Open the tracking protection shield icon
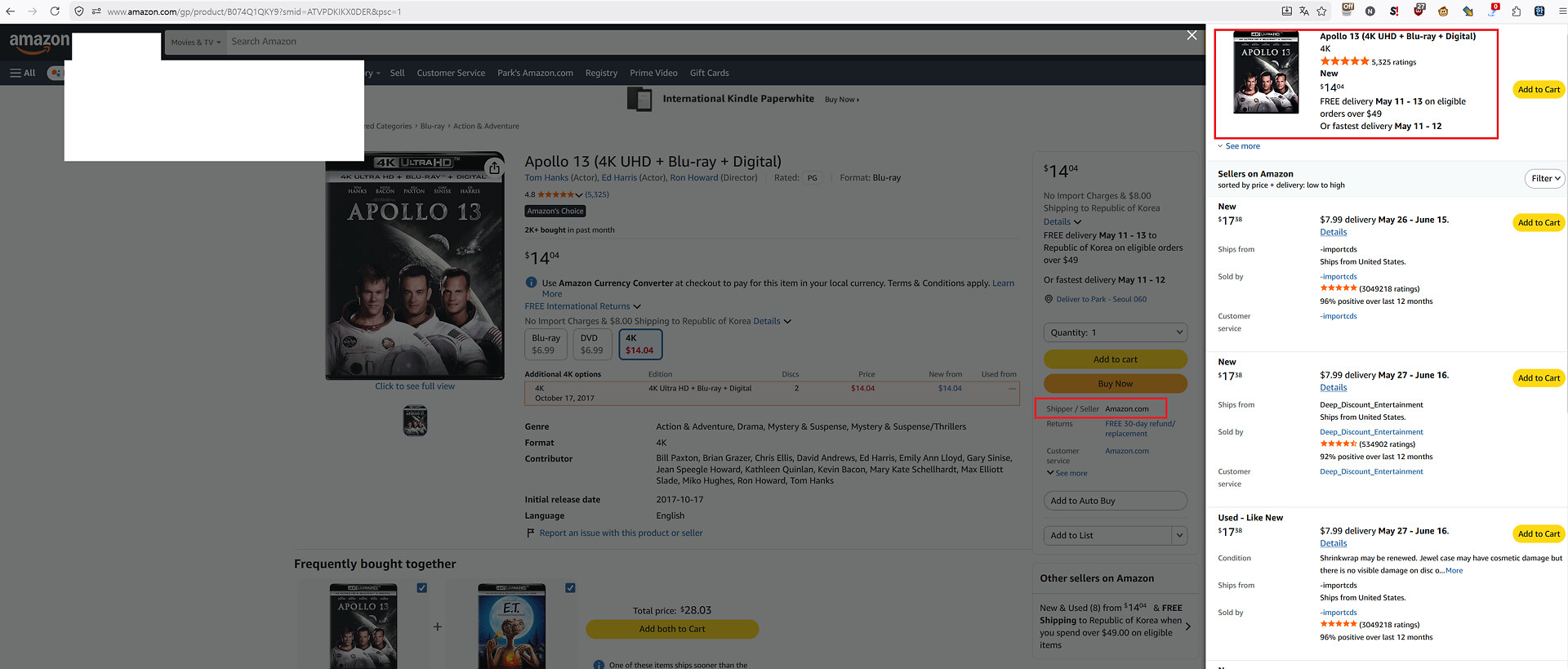Viewport: 1568px width, 669px height. pos(79,11)
